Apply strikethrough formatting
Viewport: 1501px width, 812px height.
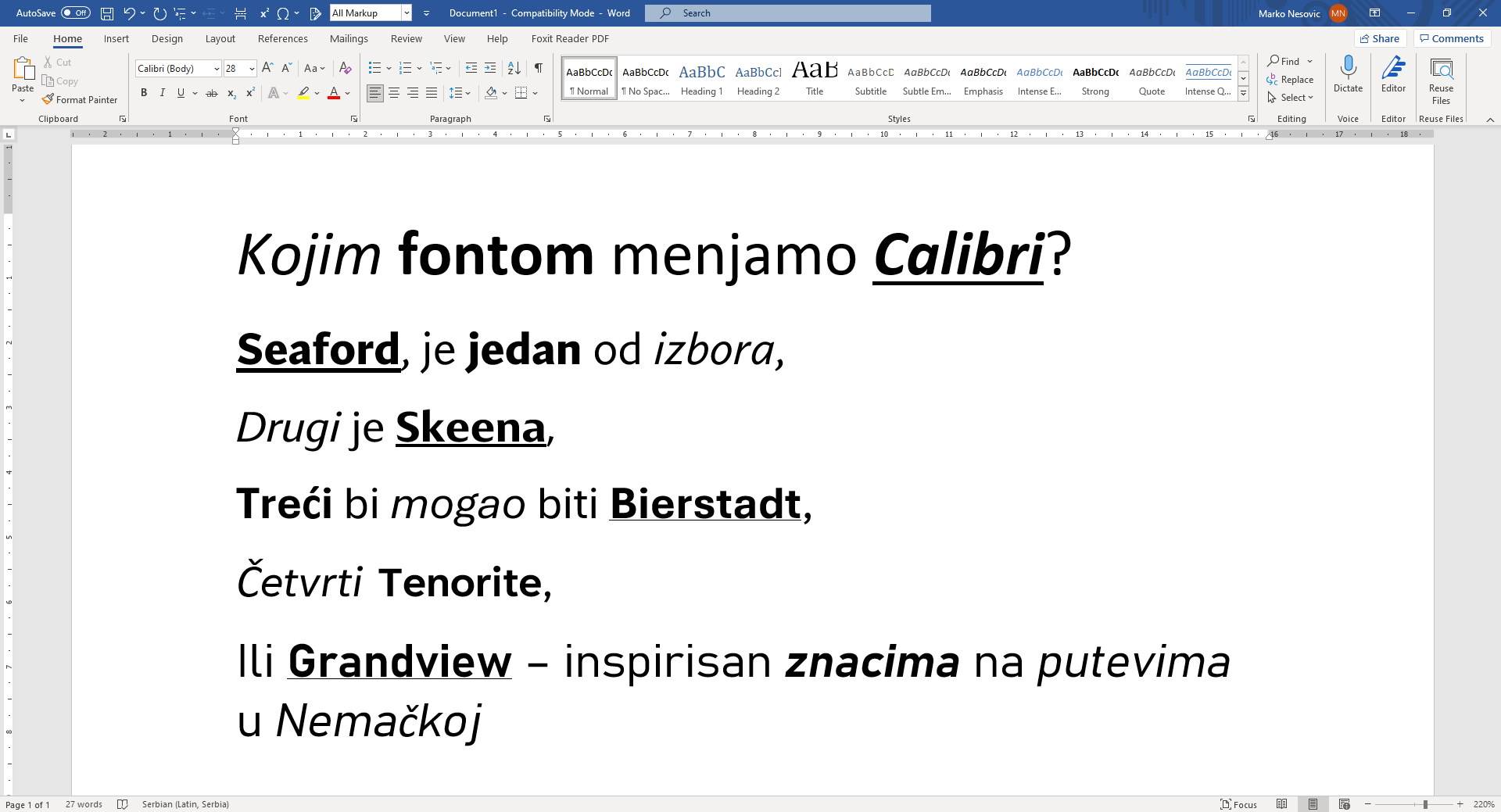211,93
